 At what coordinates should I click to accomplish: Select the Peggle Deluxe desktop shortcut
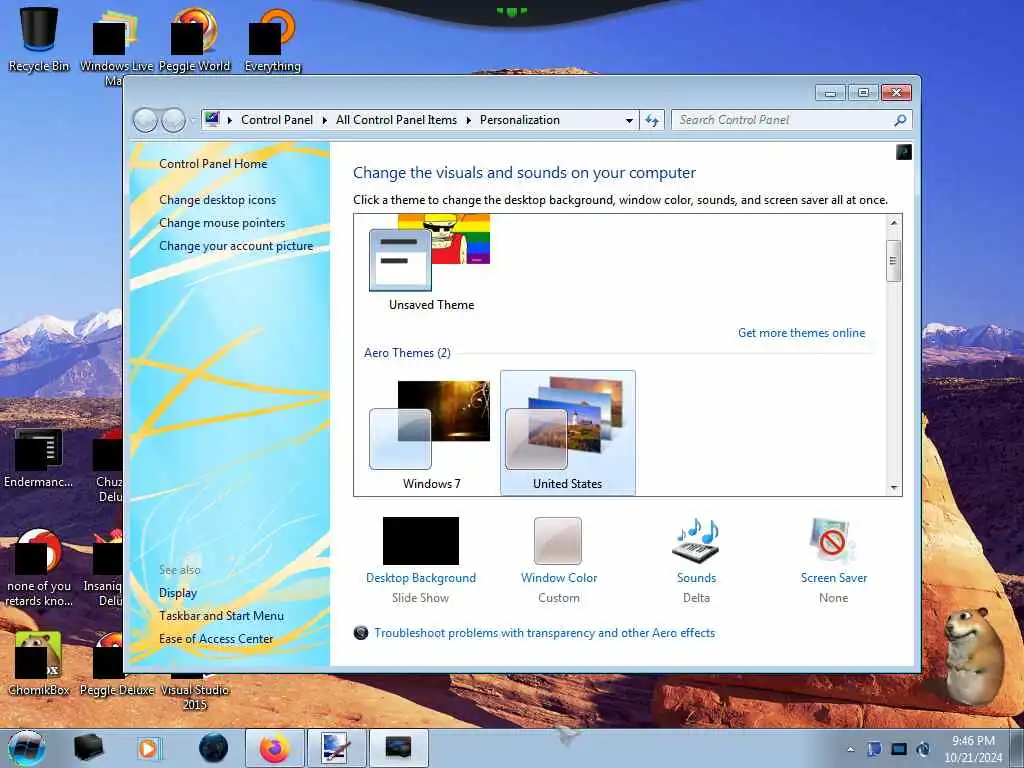click(117, 663)
